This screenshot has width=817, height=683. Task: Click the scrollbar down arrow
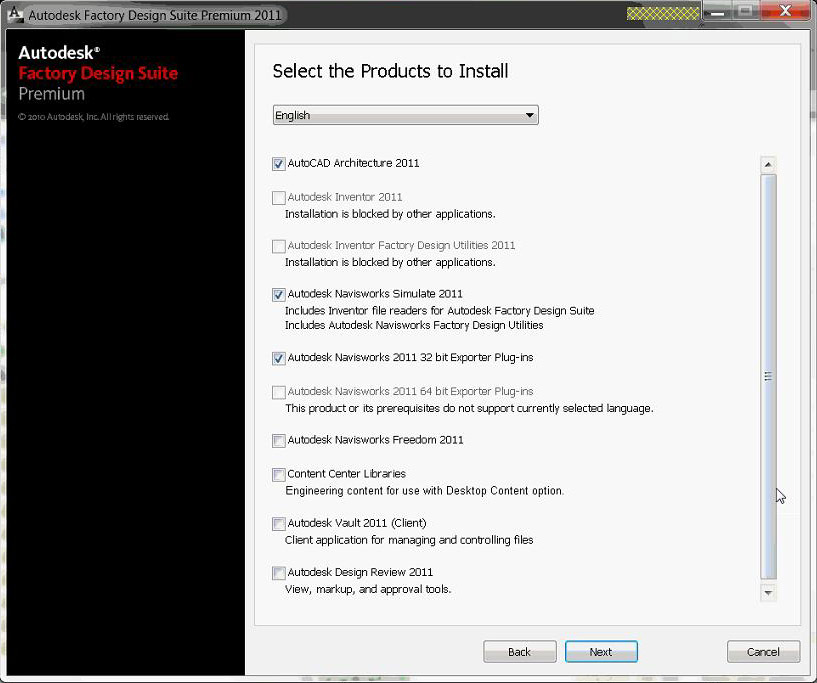tap(767, 592)
